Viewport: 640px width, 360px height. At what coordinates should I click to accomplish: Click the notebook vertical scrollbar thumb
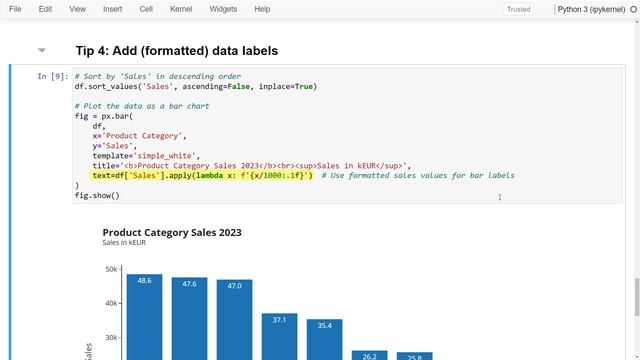point(637,297)
